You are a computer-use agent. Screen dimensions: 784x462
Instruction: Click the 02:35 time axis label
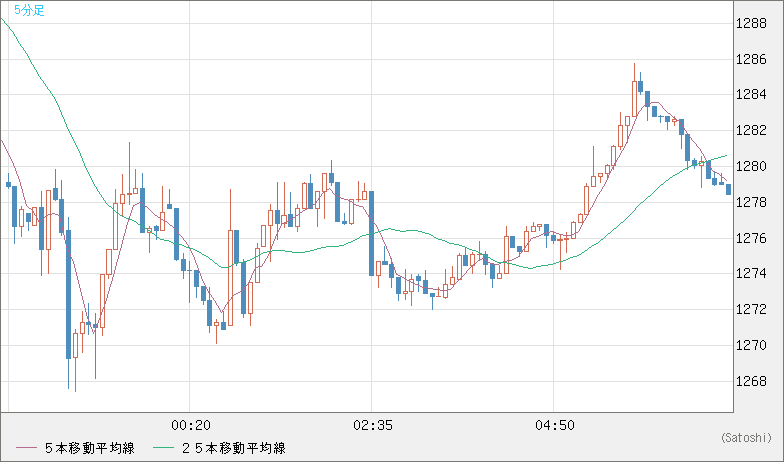(373, 426)
